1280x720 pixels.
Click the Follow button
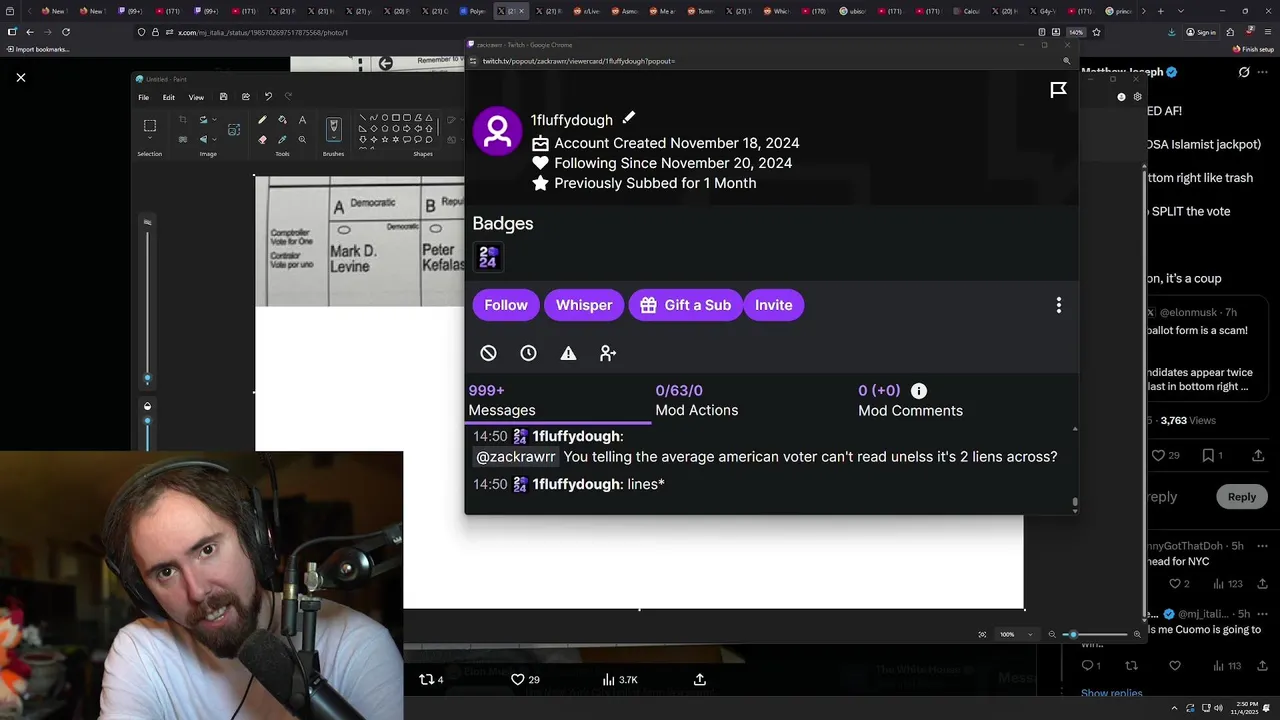[x=506, y=305]
